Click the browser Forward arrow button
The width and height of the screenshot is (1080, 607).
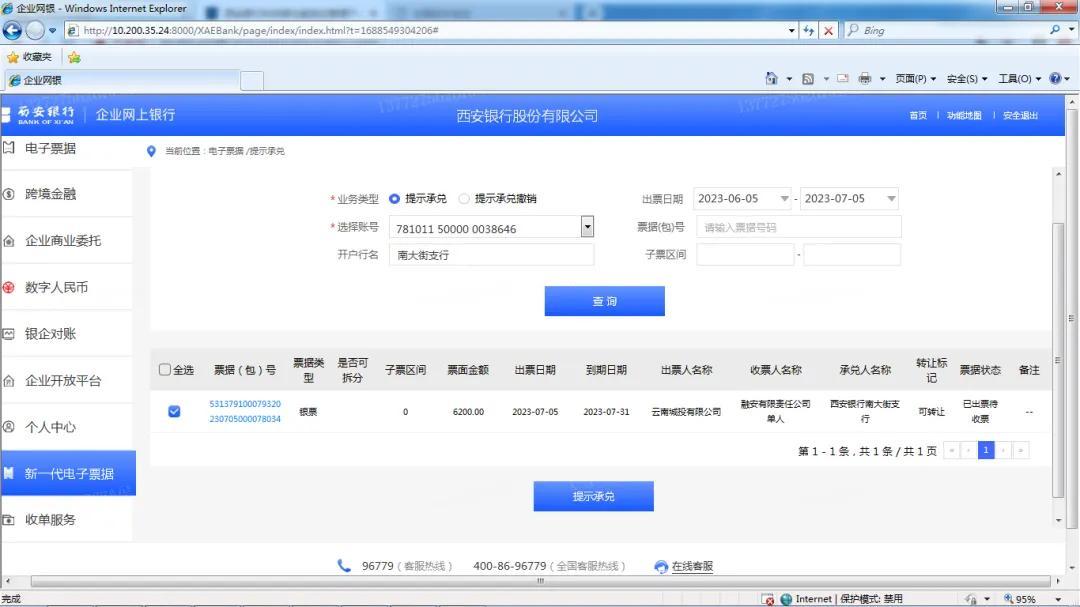(x=34, y=30)
